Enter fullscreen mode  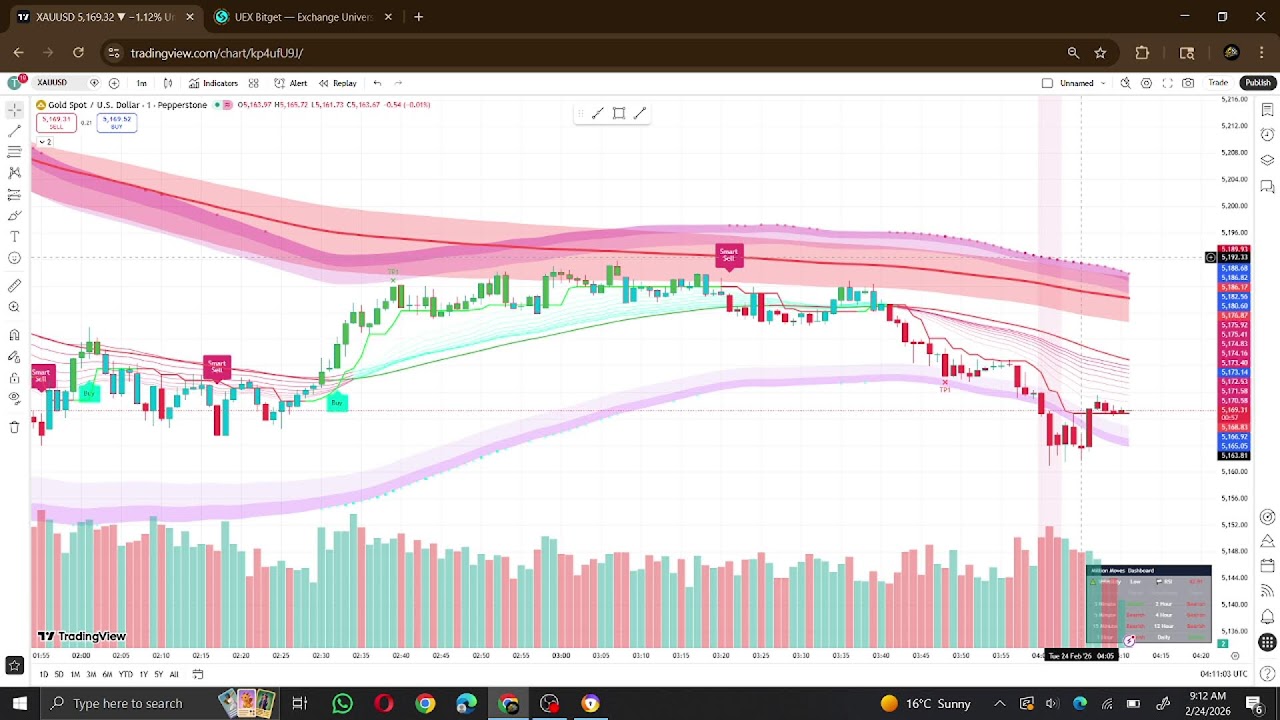pyautogui.click(x=1167, y=83)
